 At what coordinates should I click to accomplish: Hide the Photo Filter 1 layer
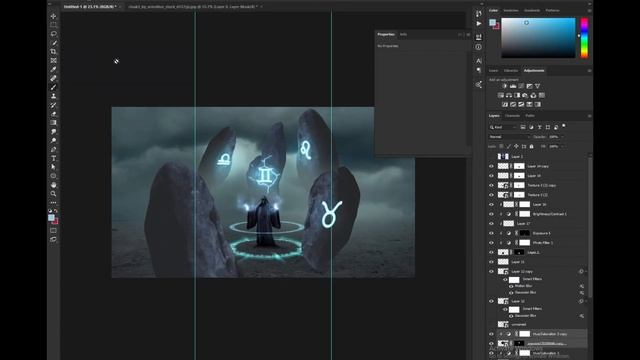coord(491,243)
